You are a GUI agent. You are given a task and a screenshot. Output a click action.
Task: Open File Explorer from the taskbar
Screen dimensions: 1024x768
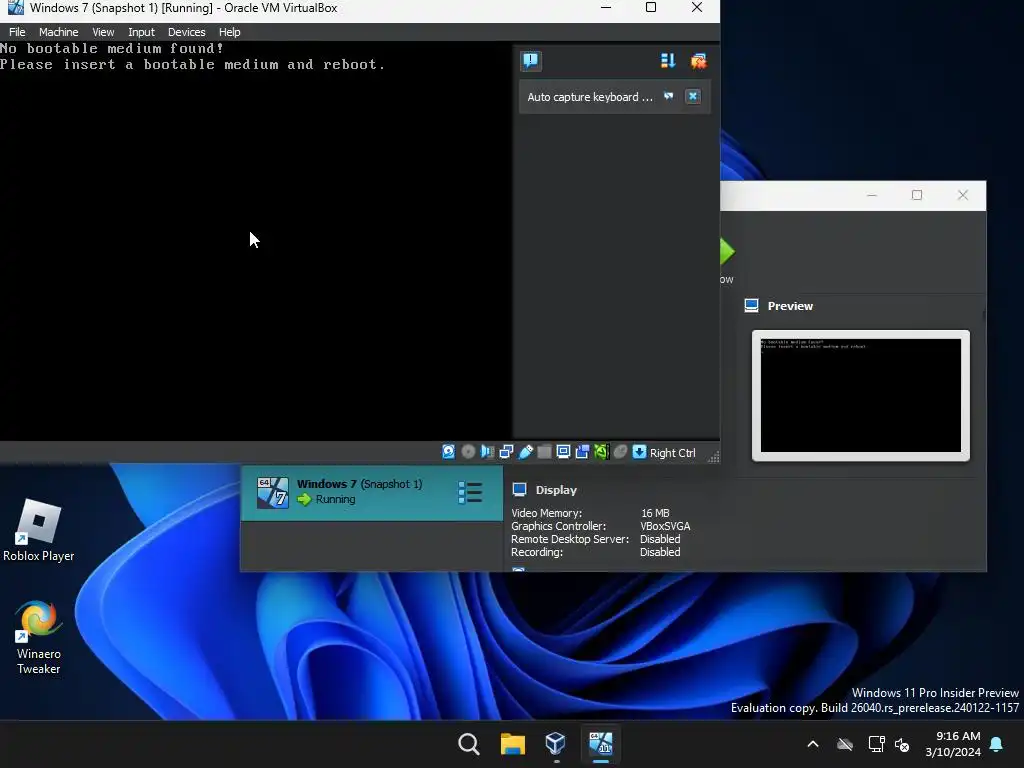coord(513,743)
